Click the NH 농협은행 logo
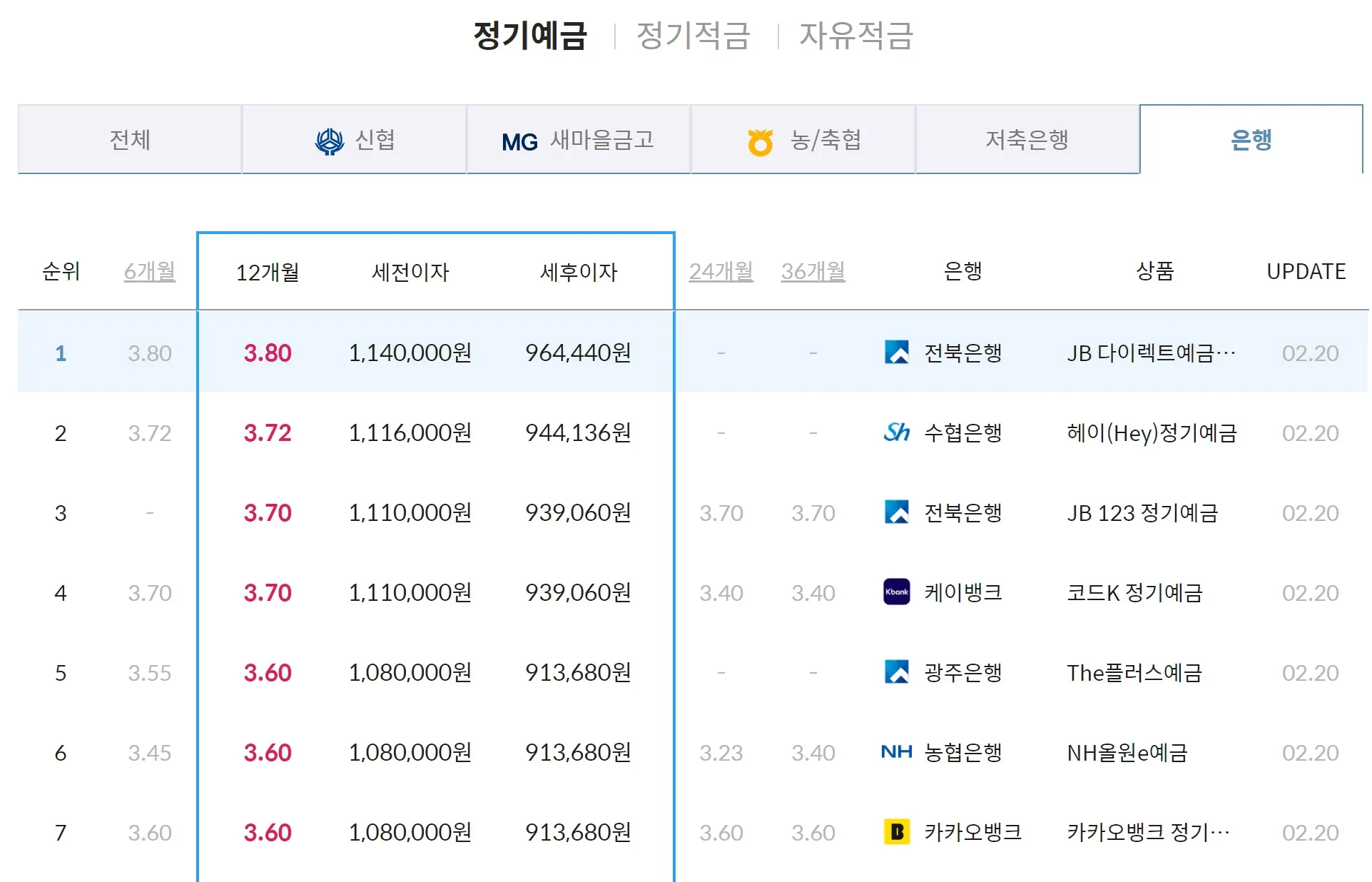The image size is (1372, 882). 897,752
